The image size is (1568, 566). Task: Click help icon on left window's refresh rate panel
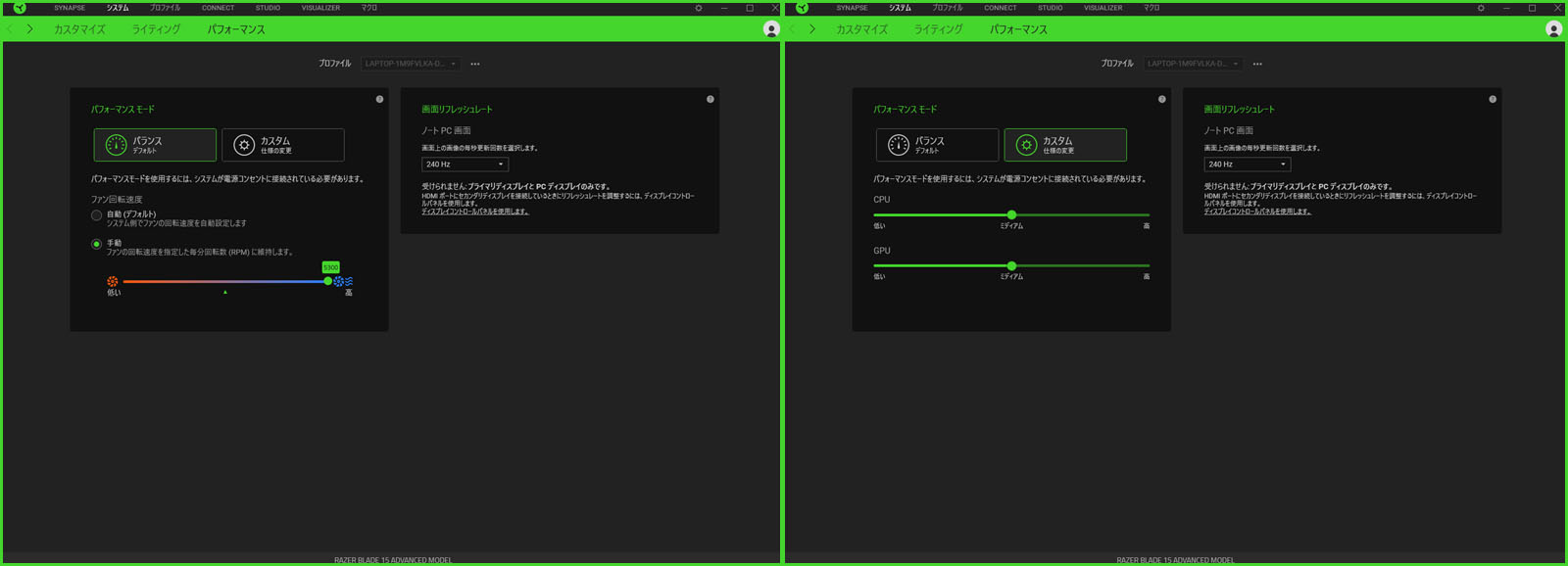point(710,99)
